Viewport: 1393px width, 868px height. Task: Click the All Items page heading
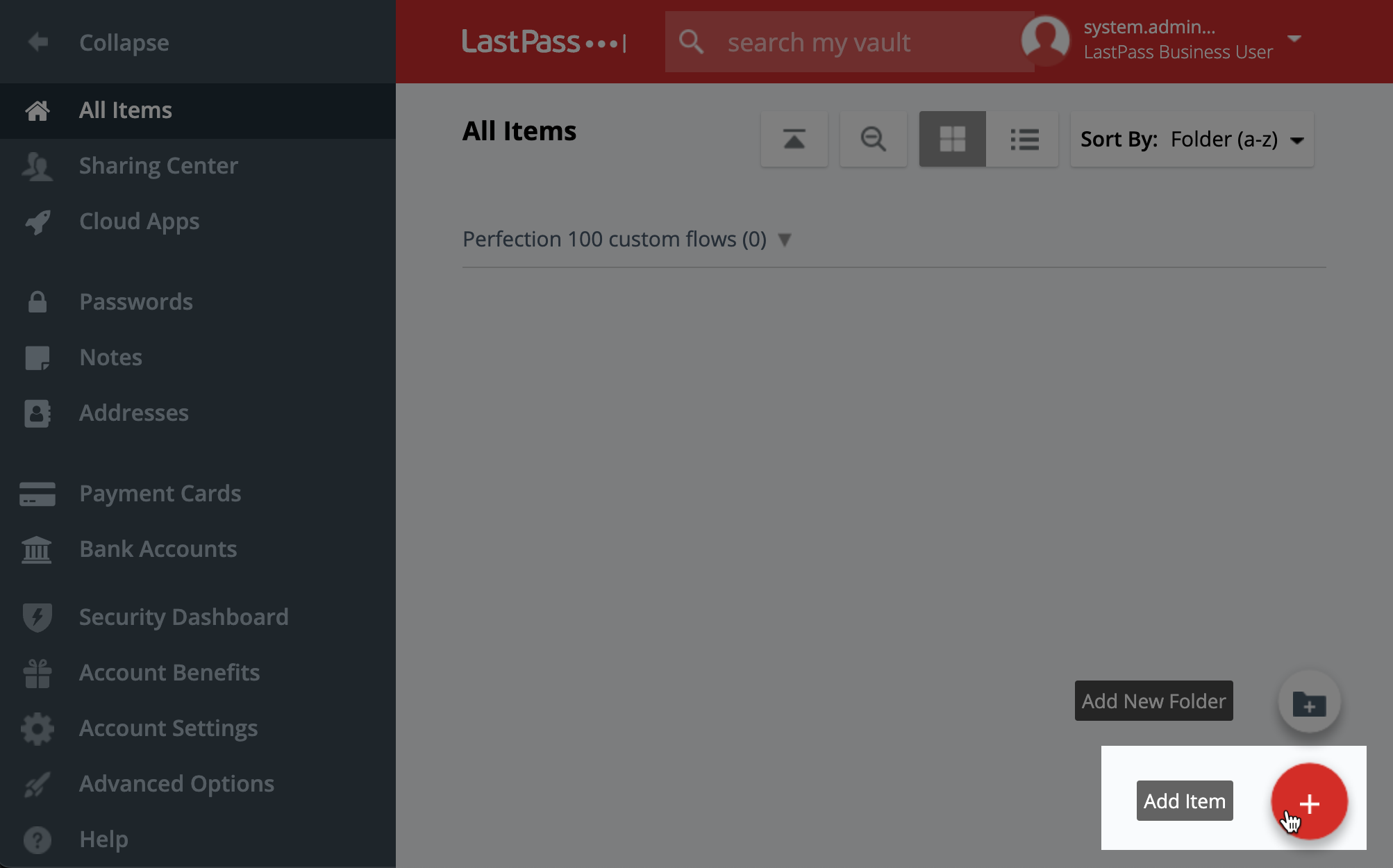[x=519, y=131]
